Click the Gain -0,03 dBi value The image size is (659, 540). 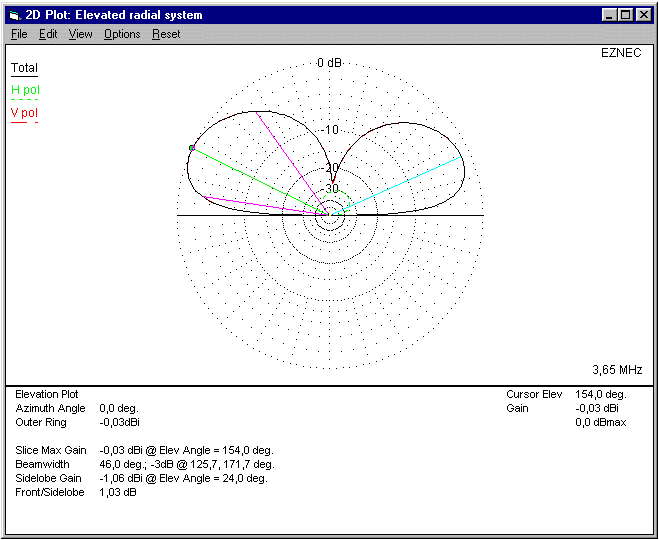tap(597, 408)
